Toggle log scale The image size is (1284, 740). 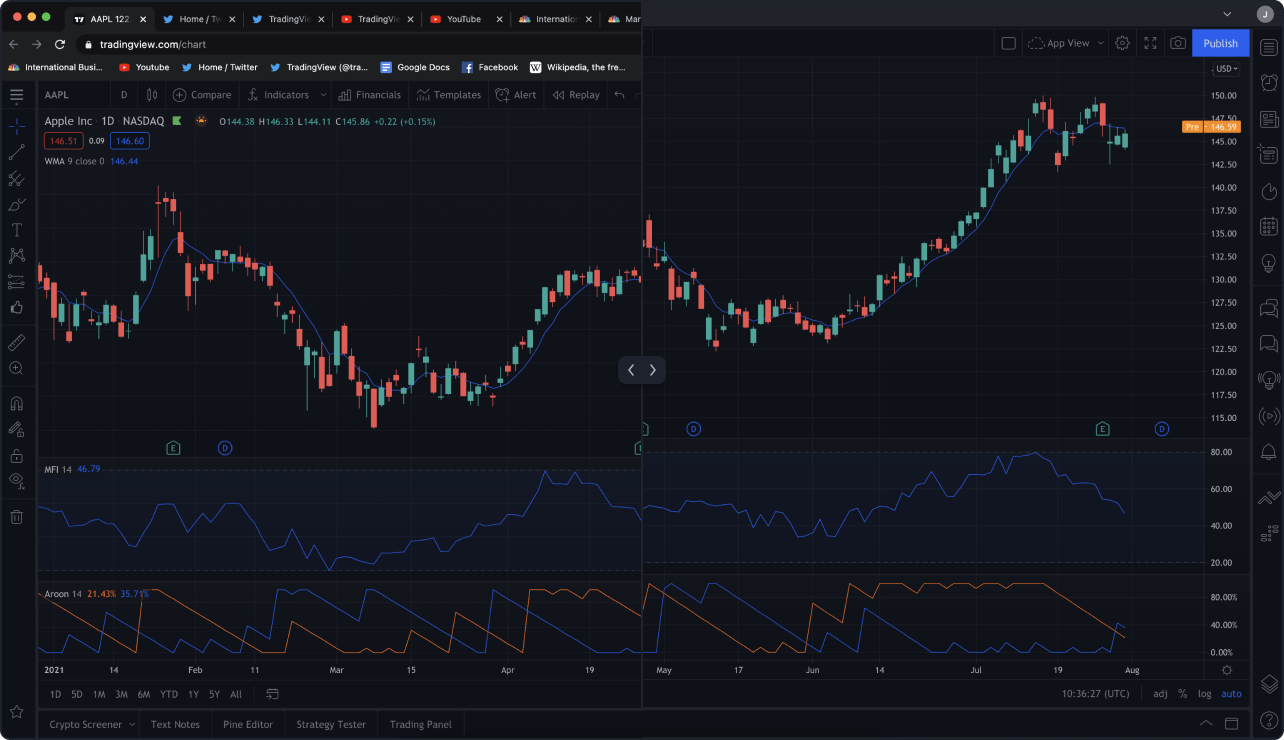point(1205,694)
